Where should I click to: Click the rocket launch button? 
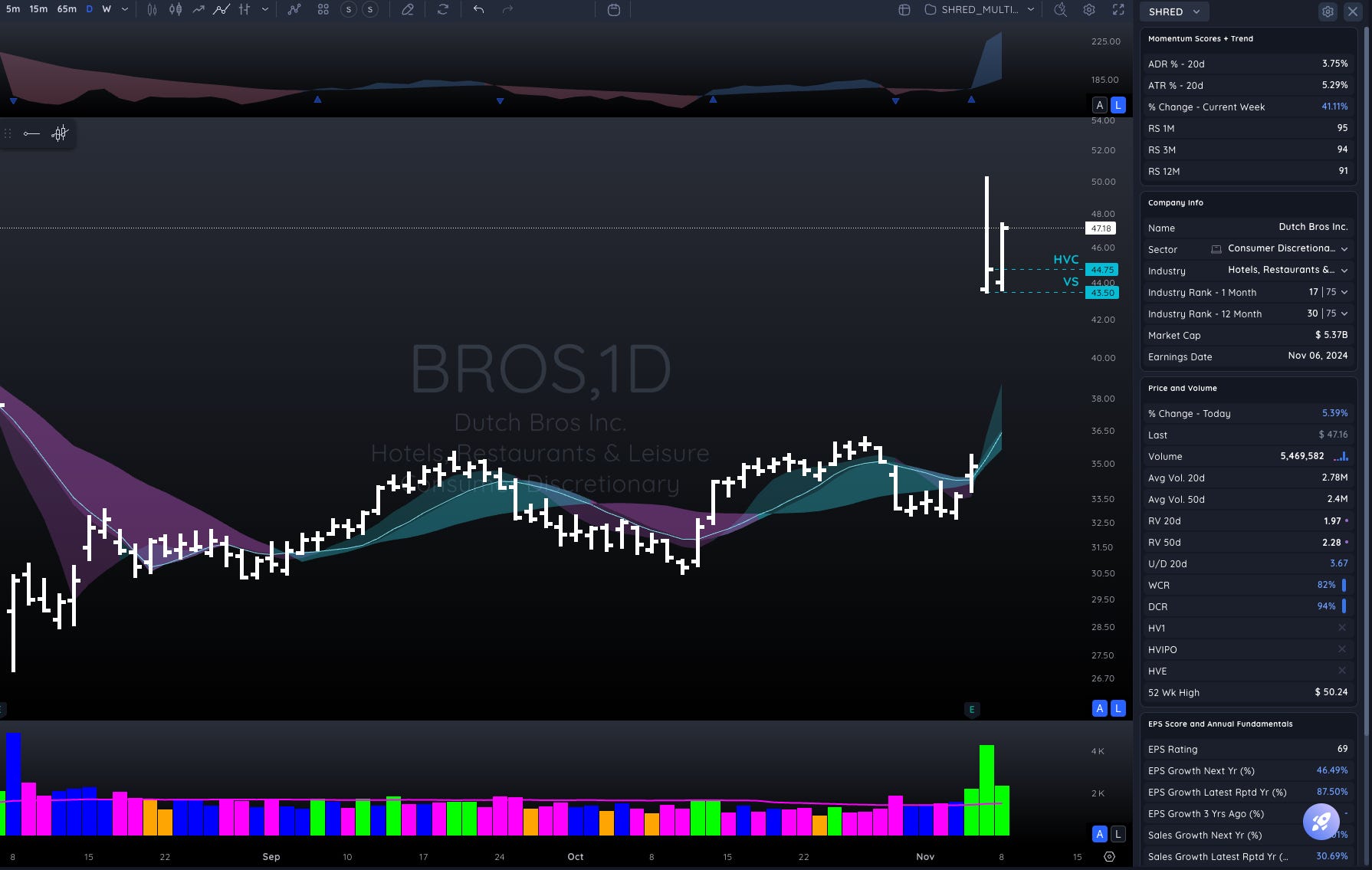(x=1321, y=821)
